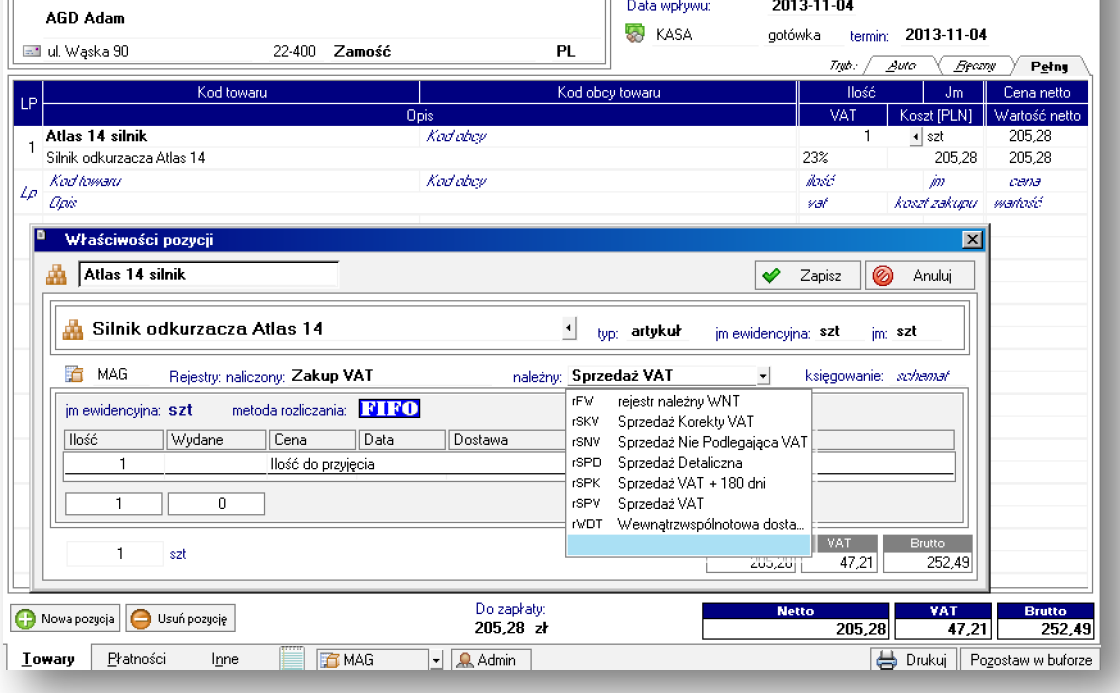Click the księgowanie schemat link

[922, 376]
